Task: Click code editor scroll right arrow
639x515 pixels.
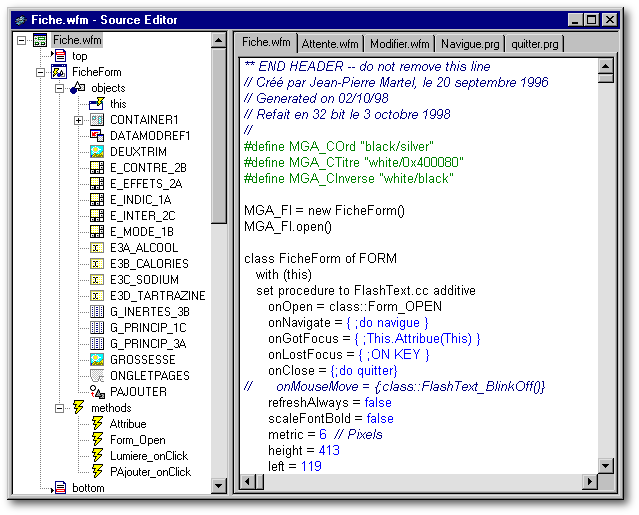Action: point(590,482)
